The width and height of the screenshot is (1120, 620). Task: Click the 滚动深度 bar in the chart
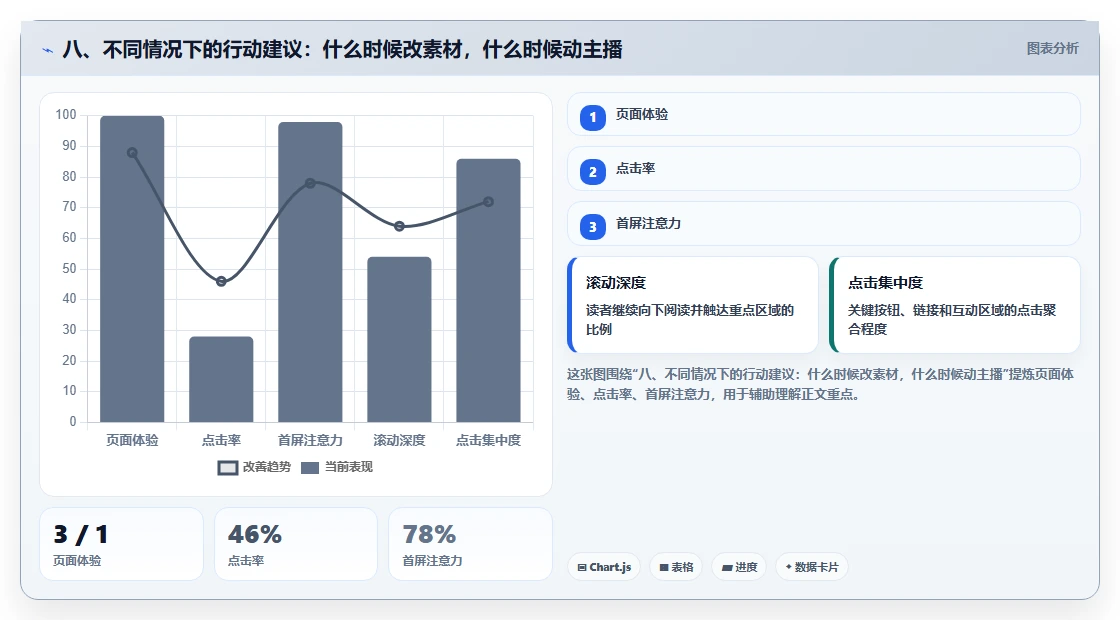tap(399, 339)
